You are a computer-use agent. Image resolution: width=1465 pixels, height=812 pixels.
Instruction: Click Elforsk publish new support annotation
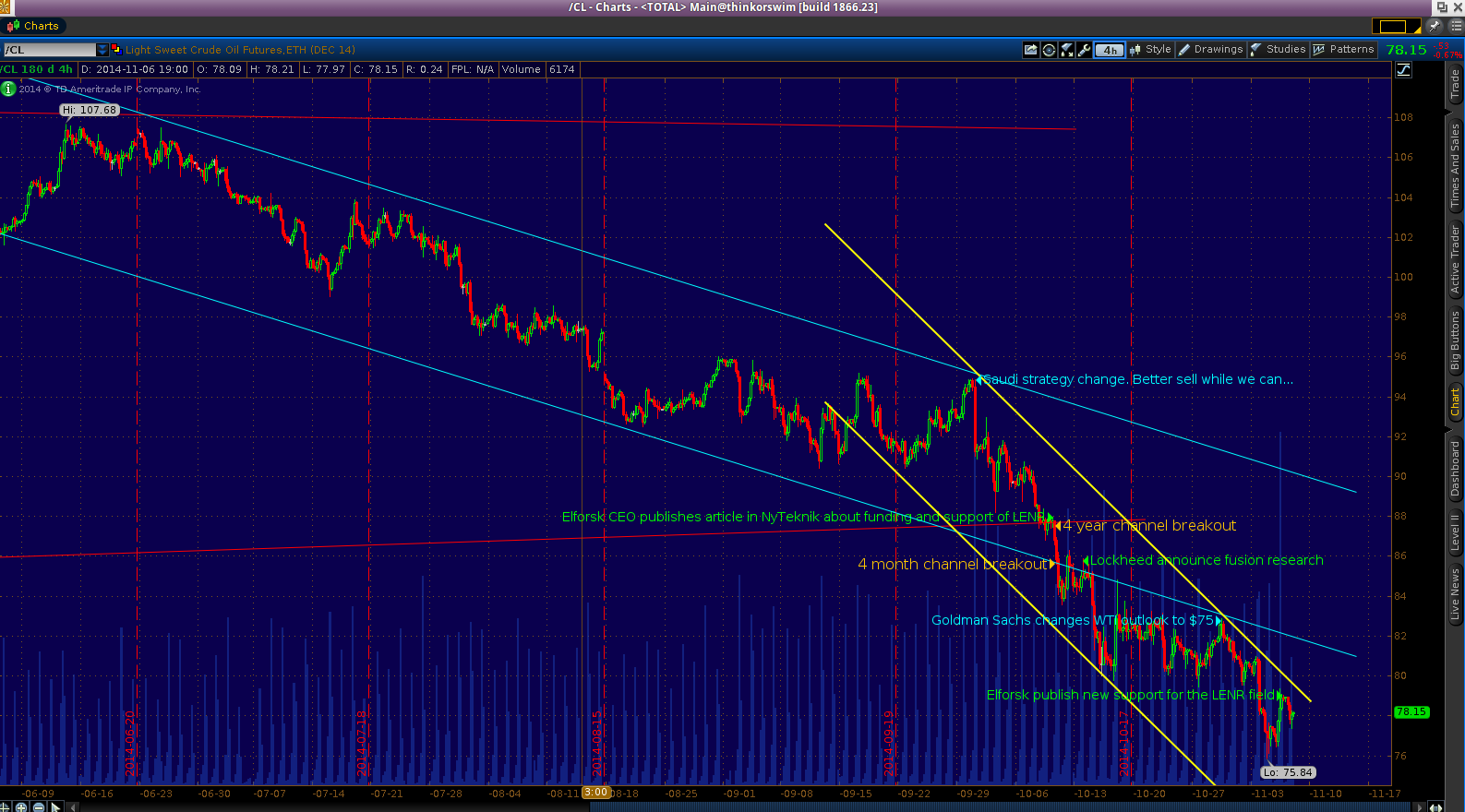pyautogui.click(x=1131, y=695)
